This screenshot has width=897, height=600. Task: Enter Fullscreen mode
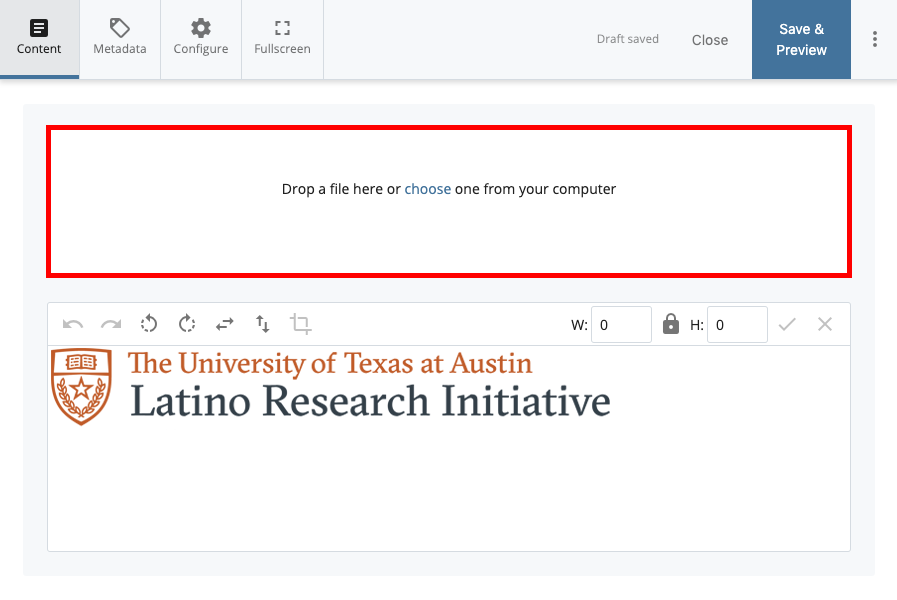(x=283, y=39)
